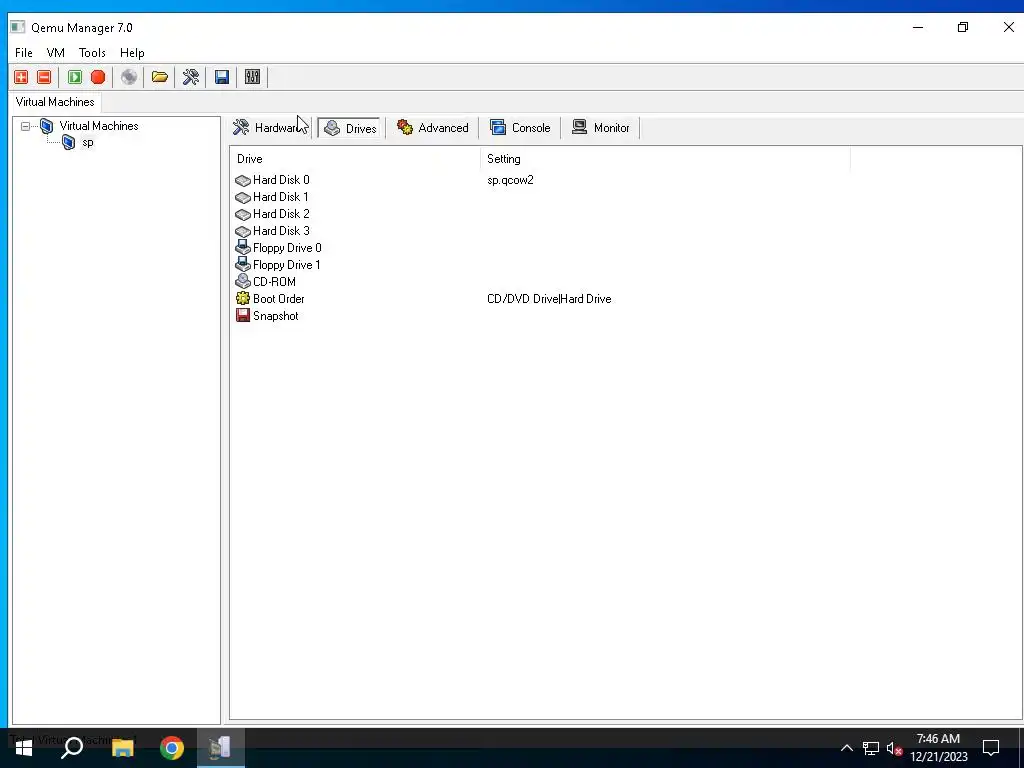Open the Windows Start menu
The width and height of the screenshot is (1024, 768).
click(24, 748)
